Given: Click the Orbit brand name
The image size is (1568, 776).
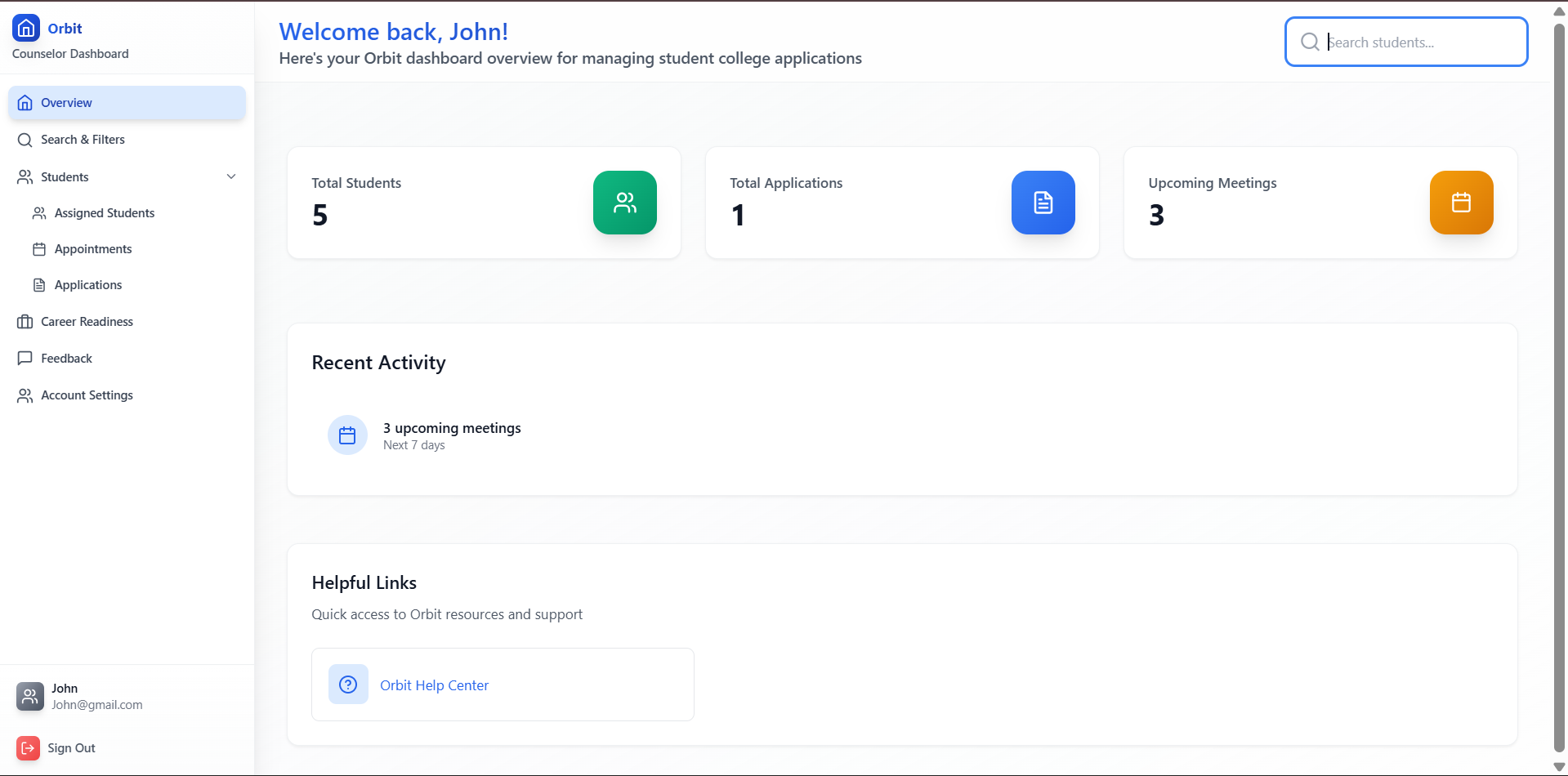Looking at the screenshot, I should pyautogui.click(x=65, y=29).
